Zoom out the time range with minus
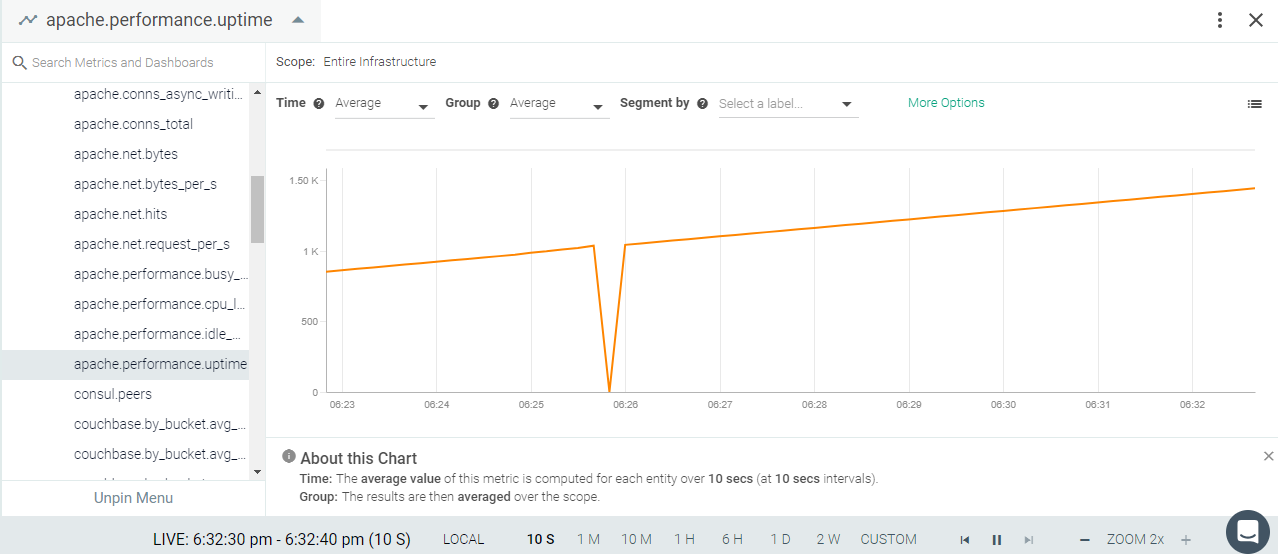The image size is (1278, 554). pos(1084,540)
